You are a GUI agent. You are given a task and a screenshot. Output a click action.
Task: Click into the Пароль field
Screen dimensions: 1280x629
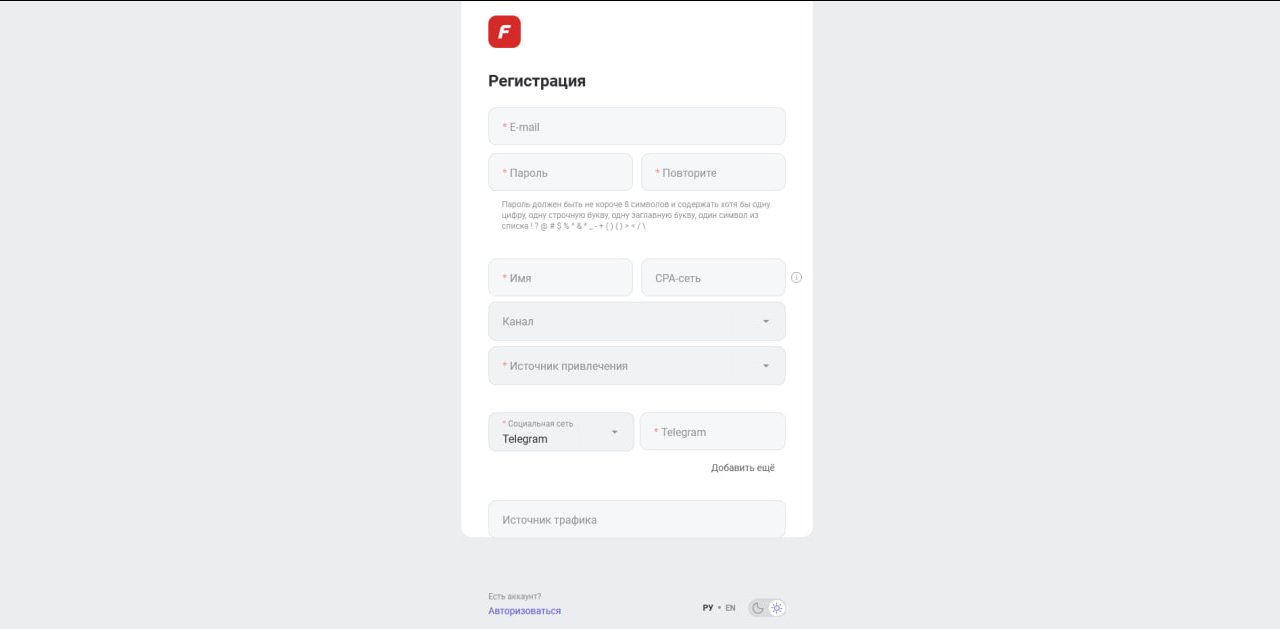(560, 173)
